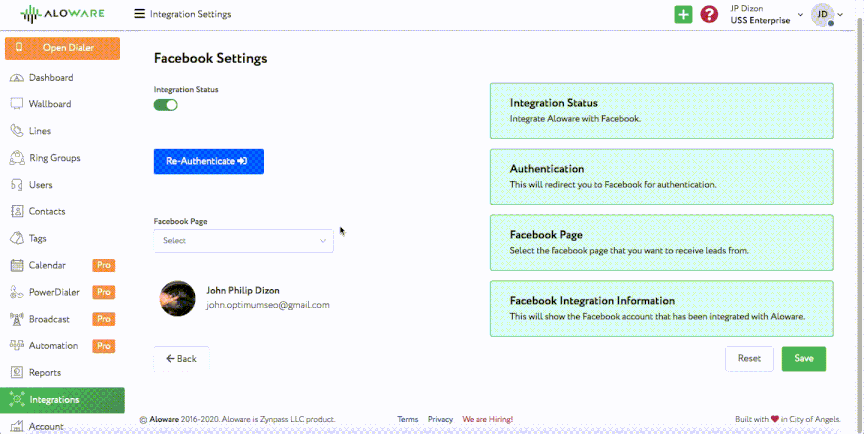Screen dimensions: 864x434
Task: Toggle the Integration Status switch
Action: pyautogui.click(x=165, y=105)
